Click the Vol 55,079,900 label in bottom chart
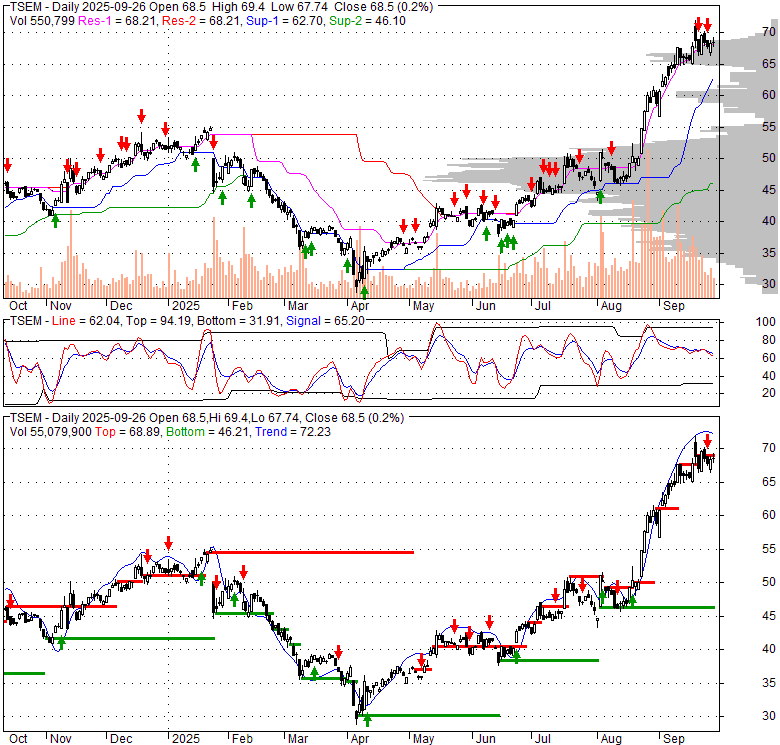The width and height of the screenshot is (780, 745). (x=50, y=432)
